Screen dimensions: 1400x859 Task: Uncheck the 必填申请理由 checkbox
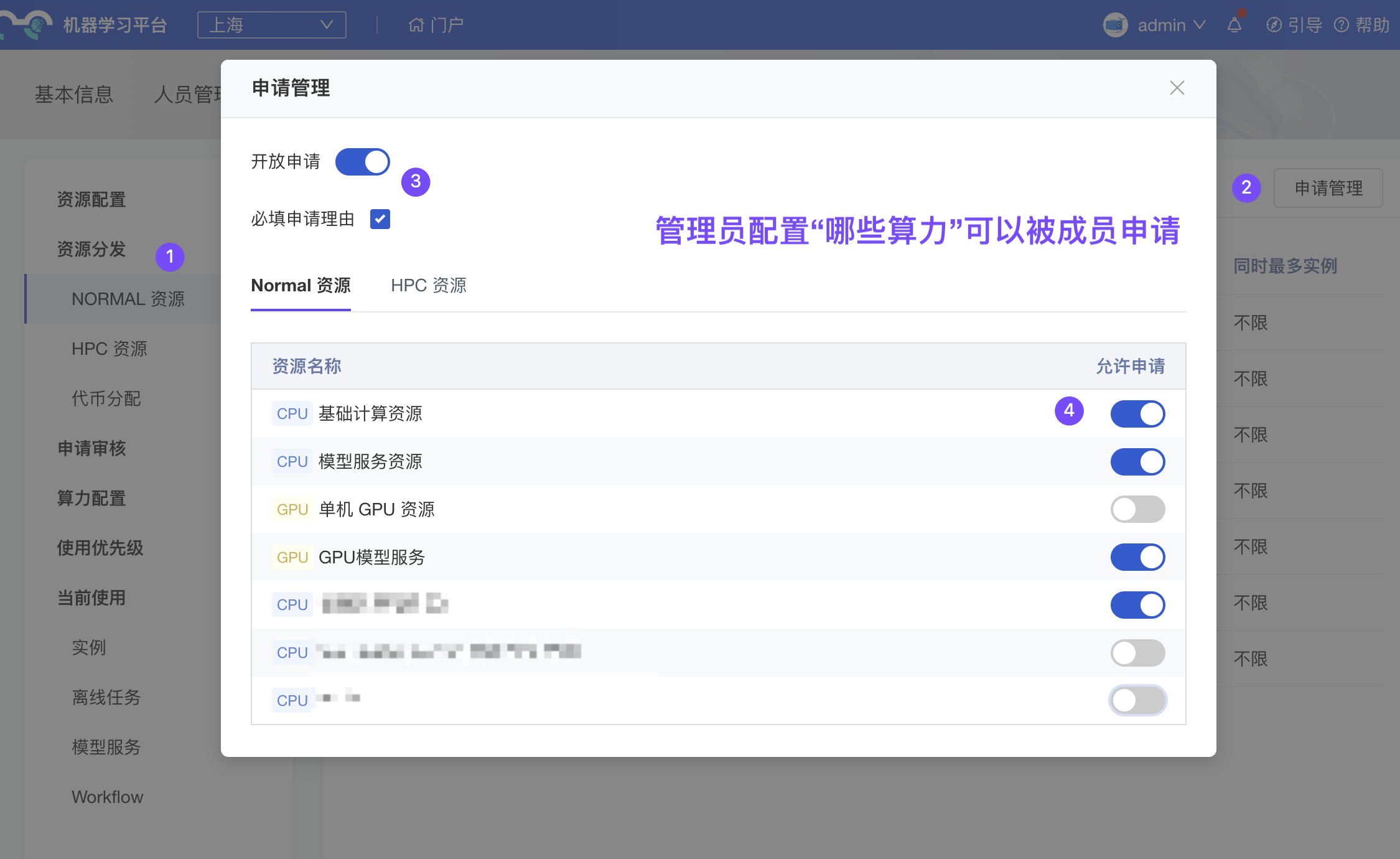point(380,219)
